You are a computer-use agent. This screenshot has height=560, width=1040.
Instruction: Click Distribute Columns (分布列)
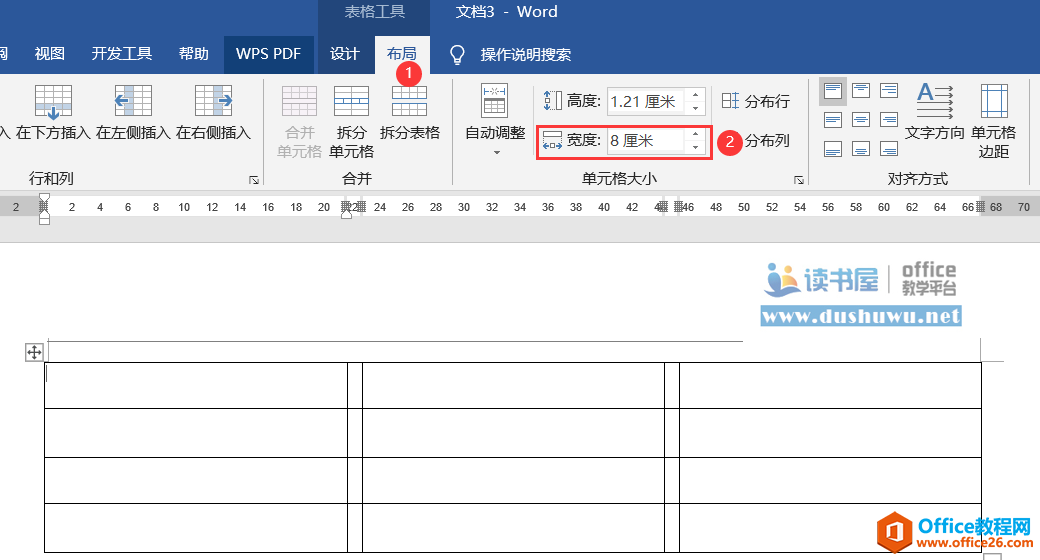point(767,141)
